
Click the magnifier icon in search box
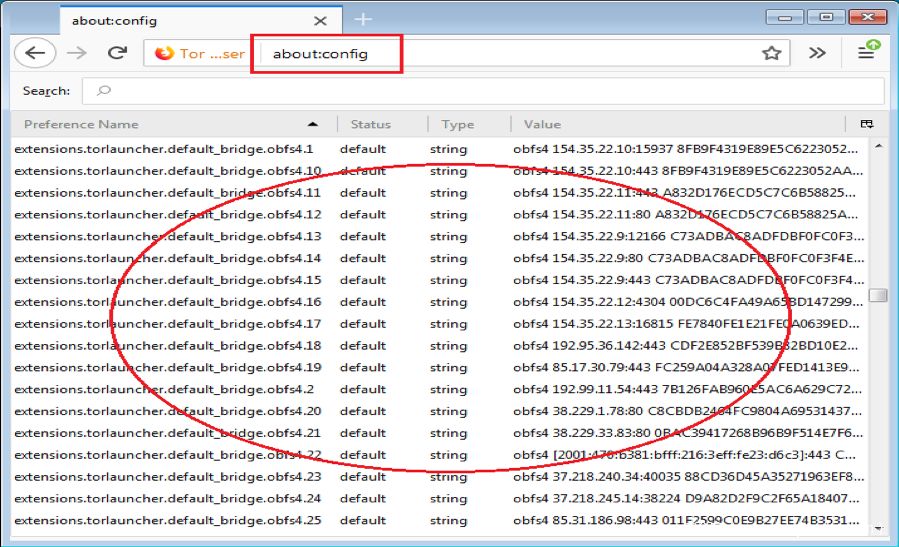[103, 91]
